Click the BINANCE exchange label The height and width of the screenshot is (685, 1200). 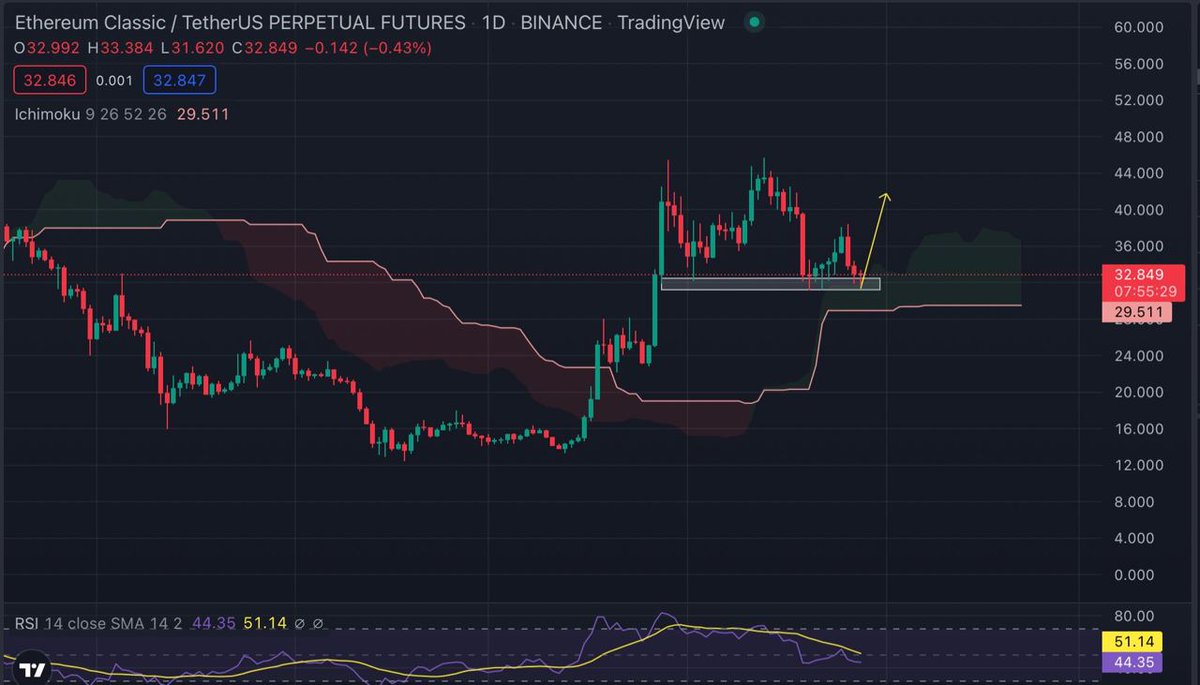click(561, 22)
